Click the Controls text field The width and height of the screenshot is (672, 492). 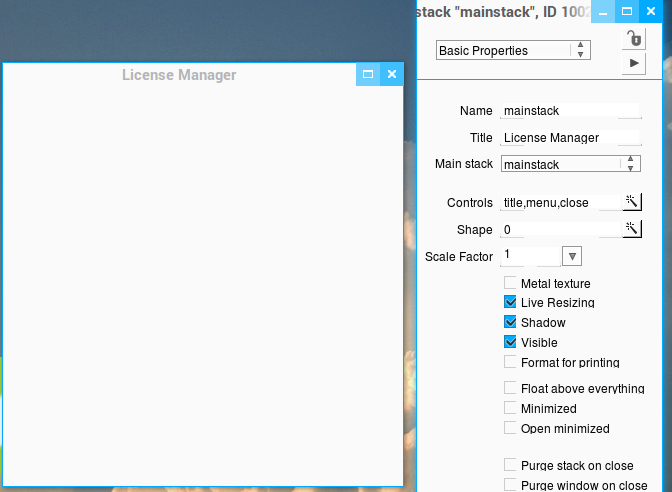[561, 202]
